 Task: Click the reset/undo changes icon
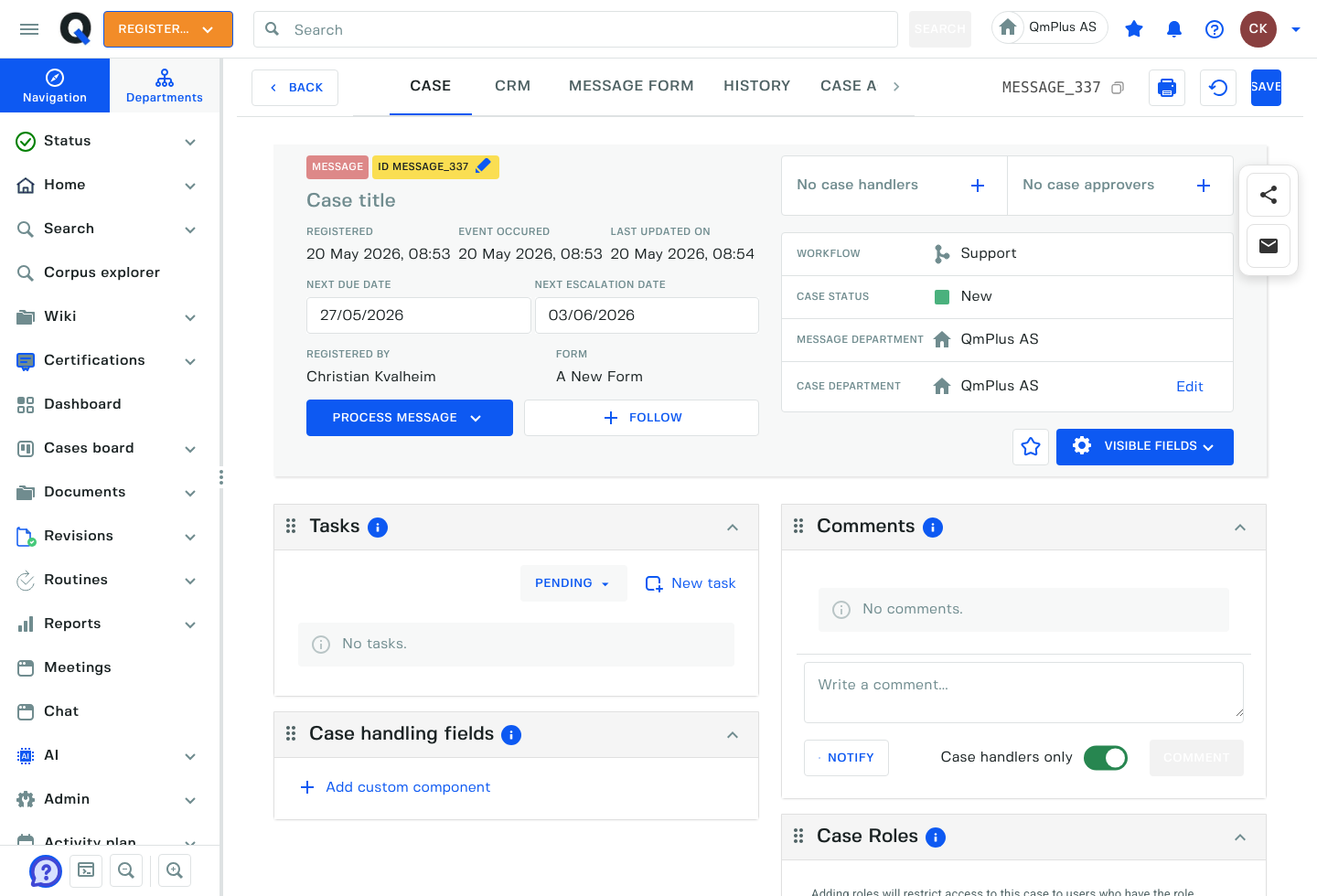pos(1218,88)
